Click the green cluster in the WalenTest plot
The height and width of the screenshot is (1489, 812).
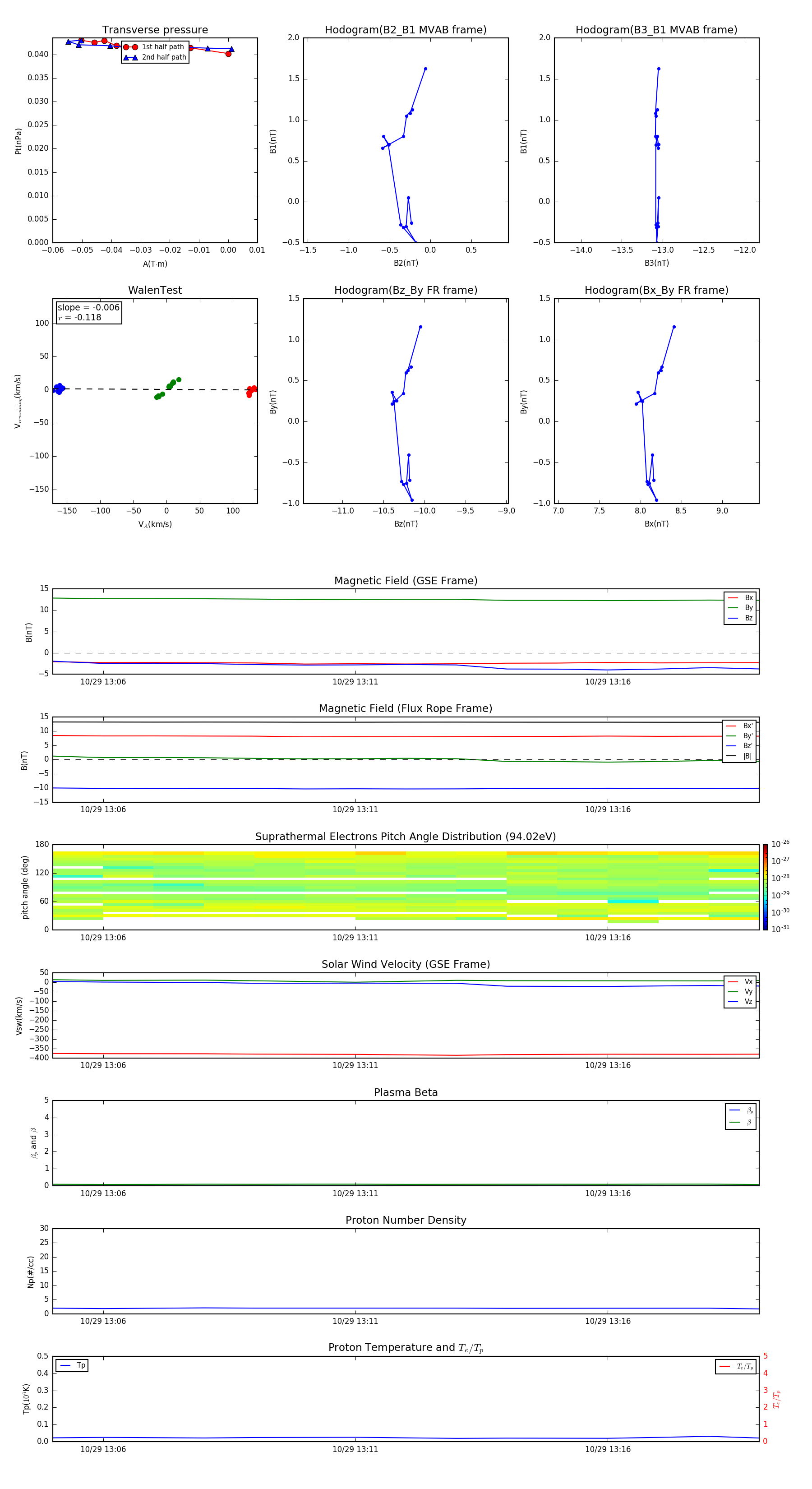pyautogui.click(x=168, y=388)
